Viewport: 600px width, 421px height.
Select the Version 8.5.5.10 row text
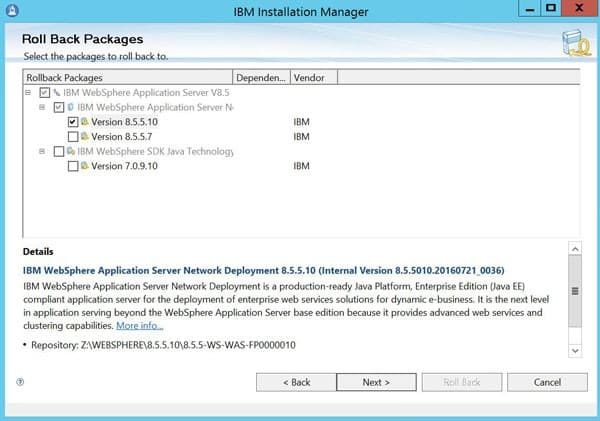tap(124, 122)
